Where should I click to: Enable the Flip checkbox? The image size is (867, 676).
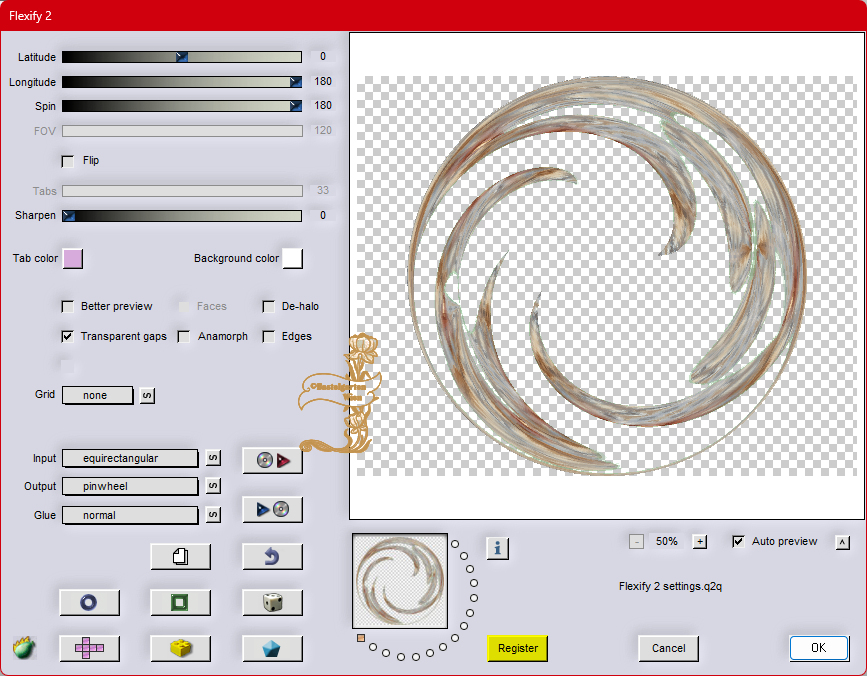tap(69, 161)
